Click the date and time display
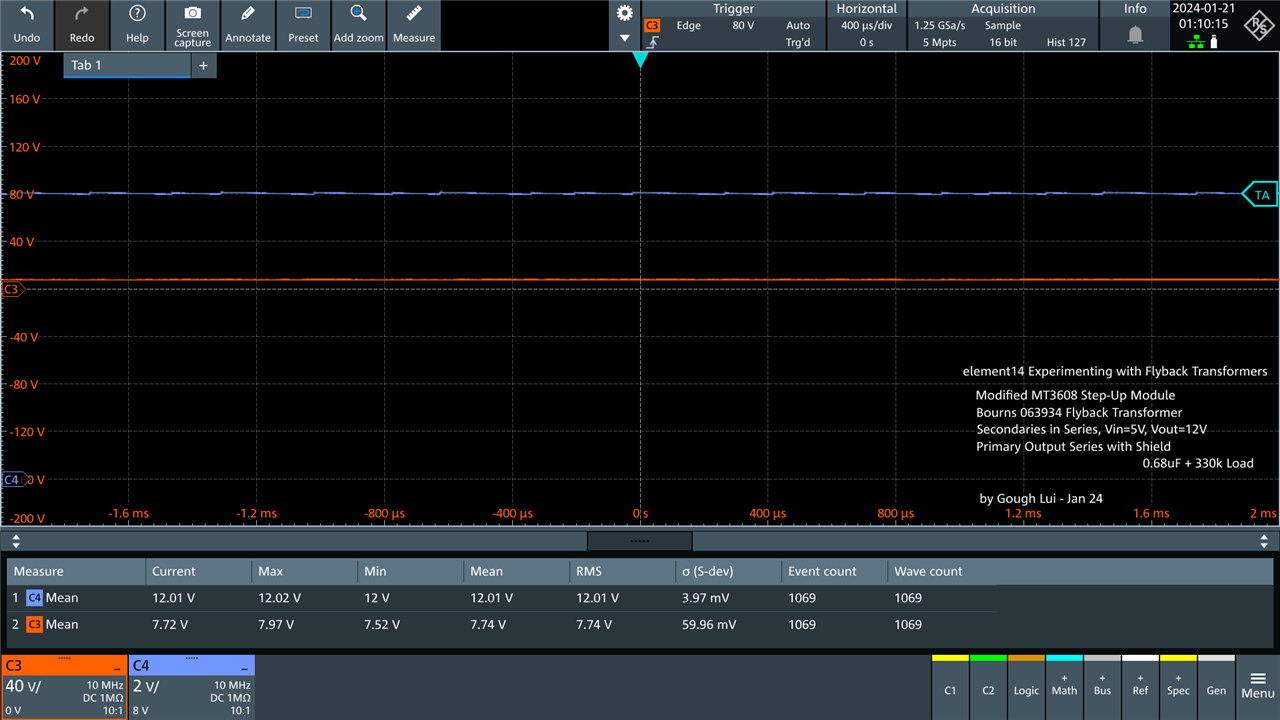Screen dimensions: 1280x720 tap(1205, 15)
